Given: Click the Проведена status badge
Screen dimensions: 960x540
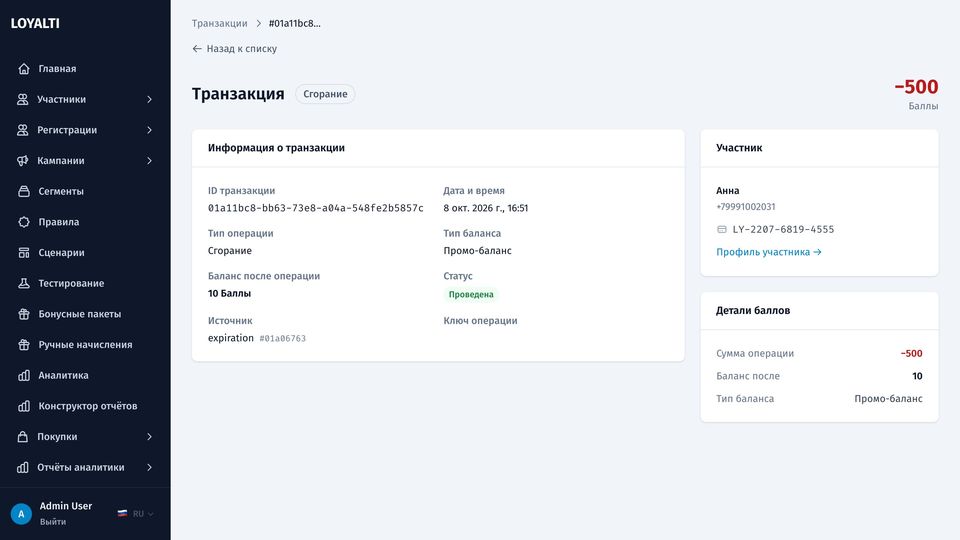Looking at the screenshot, I should click(x=471, y=294).
